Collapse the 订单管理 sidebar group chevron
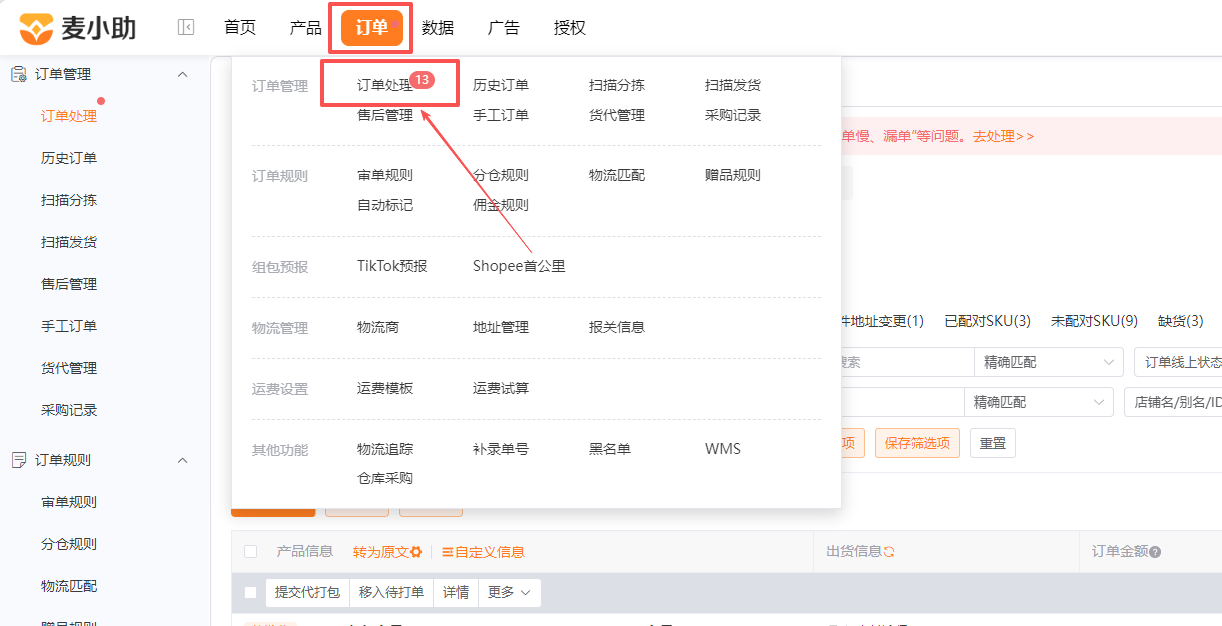Viewport: 1222px width, 626px height. point(182,74)
